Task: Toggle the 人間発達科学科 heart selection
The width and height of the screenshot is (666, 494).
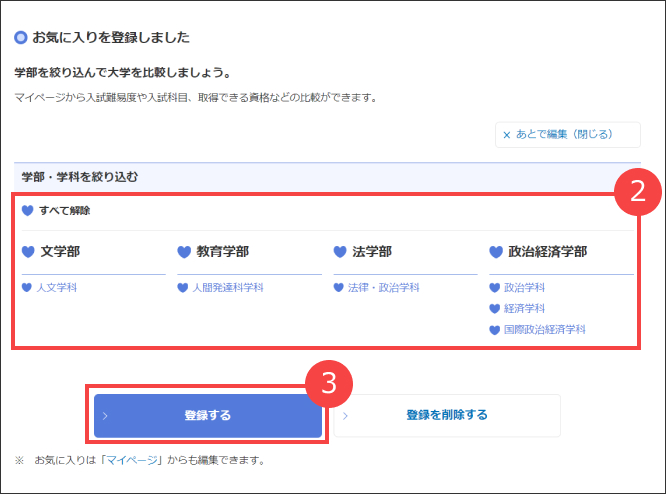Action: point(183,288)
